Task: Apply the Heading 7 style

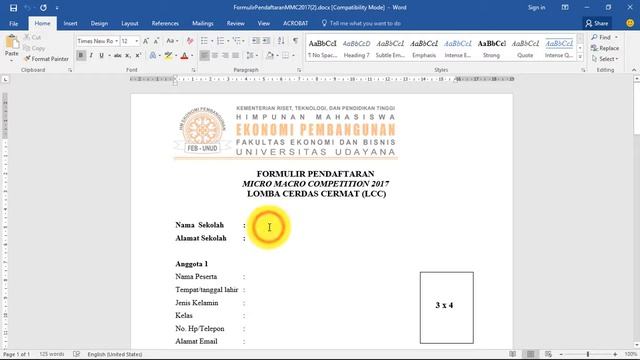Action: (x=356, y=48)
